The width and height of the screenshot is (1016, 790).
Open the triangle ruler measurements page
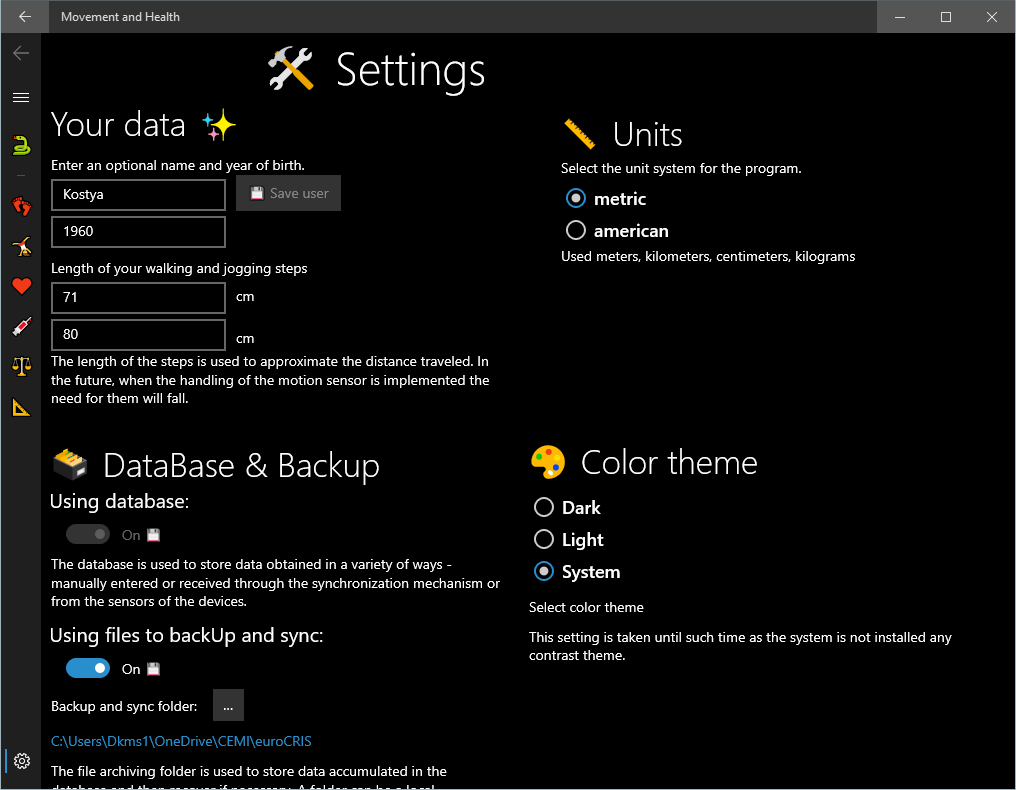(x=21, y=407)
